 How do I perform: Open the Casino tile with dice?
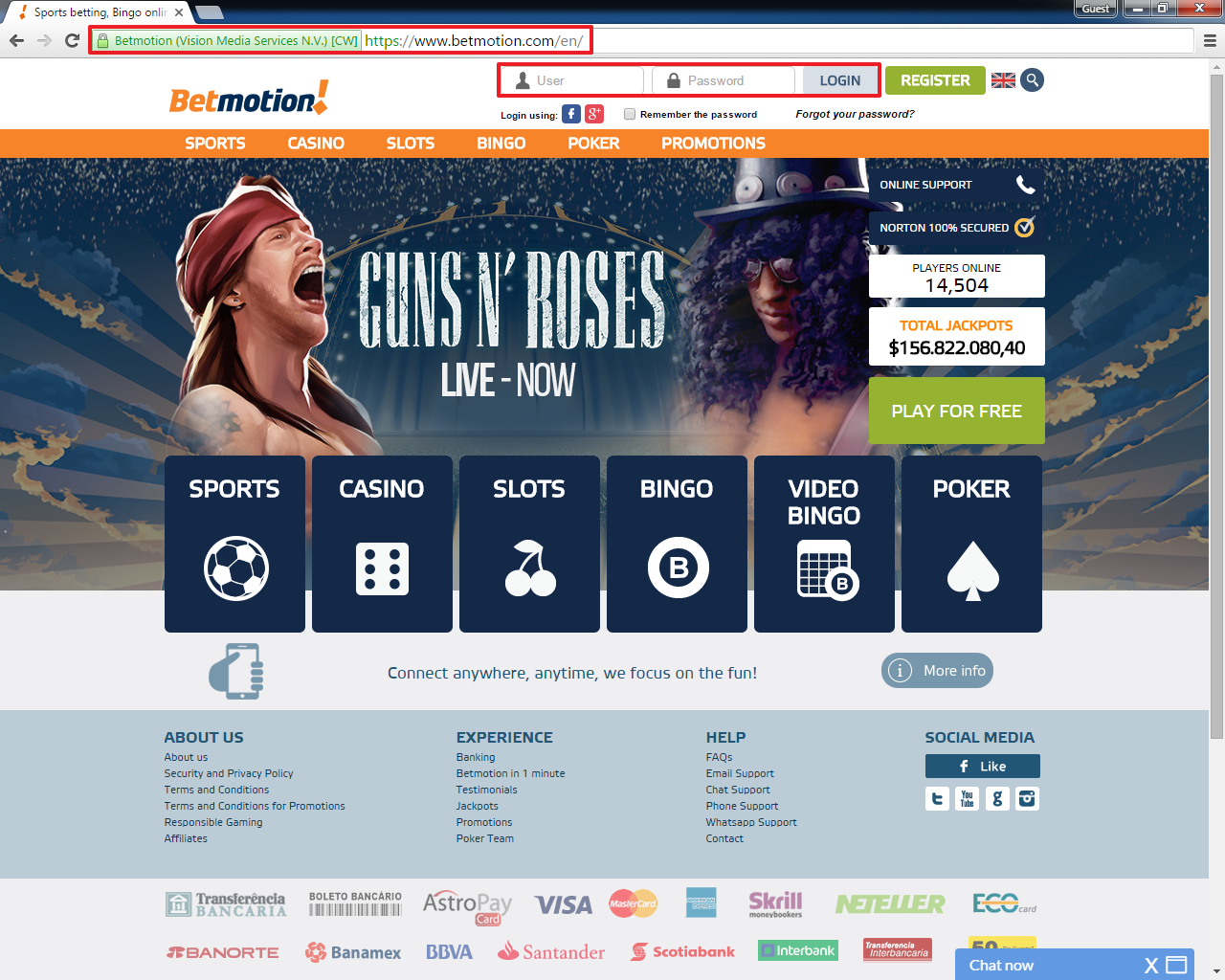(382, 544)
